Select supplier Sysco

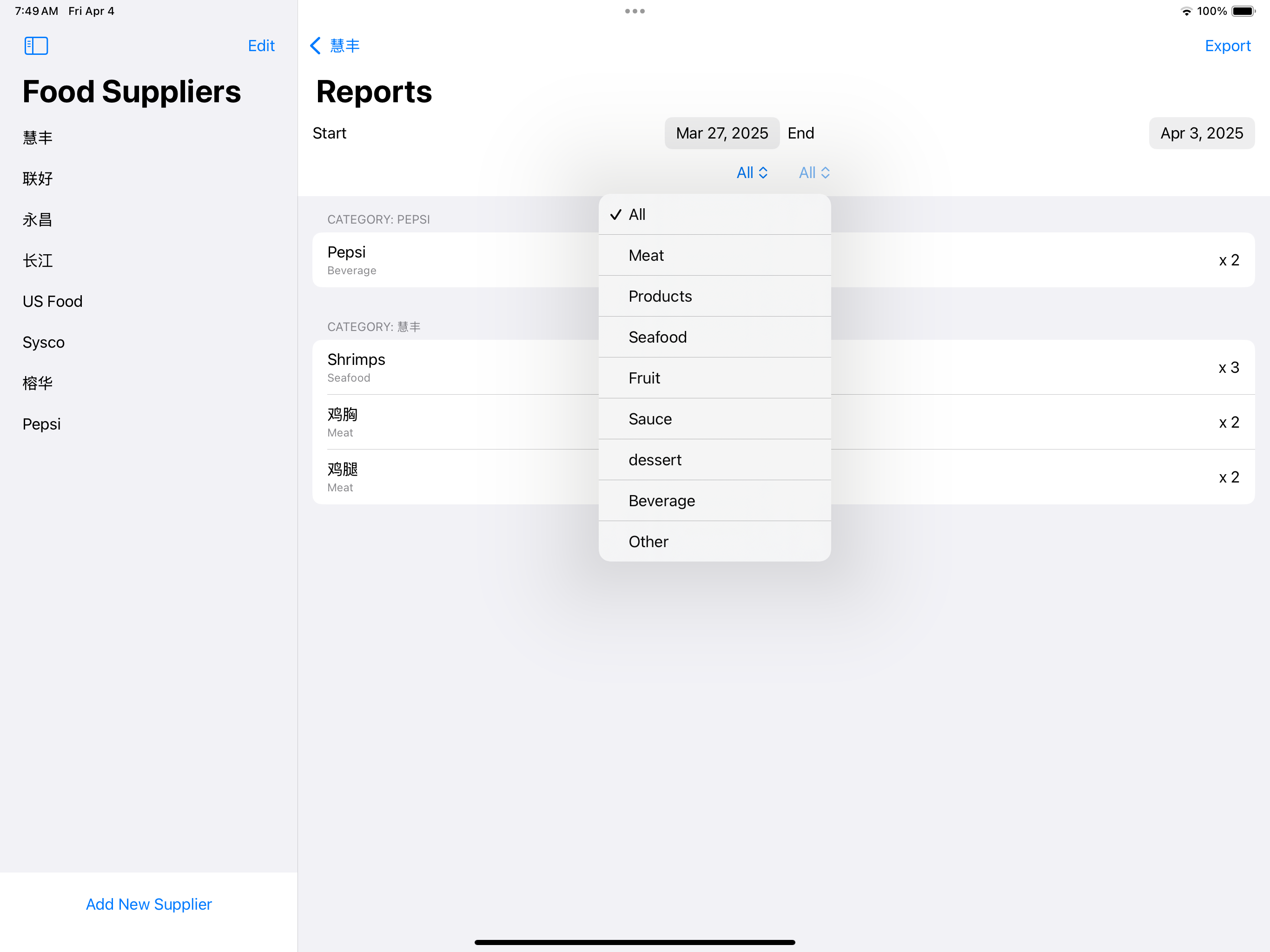point(149,342)
